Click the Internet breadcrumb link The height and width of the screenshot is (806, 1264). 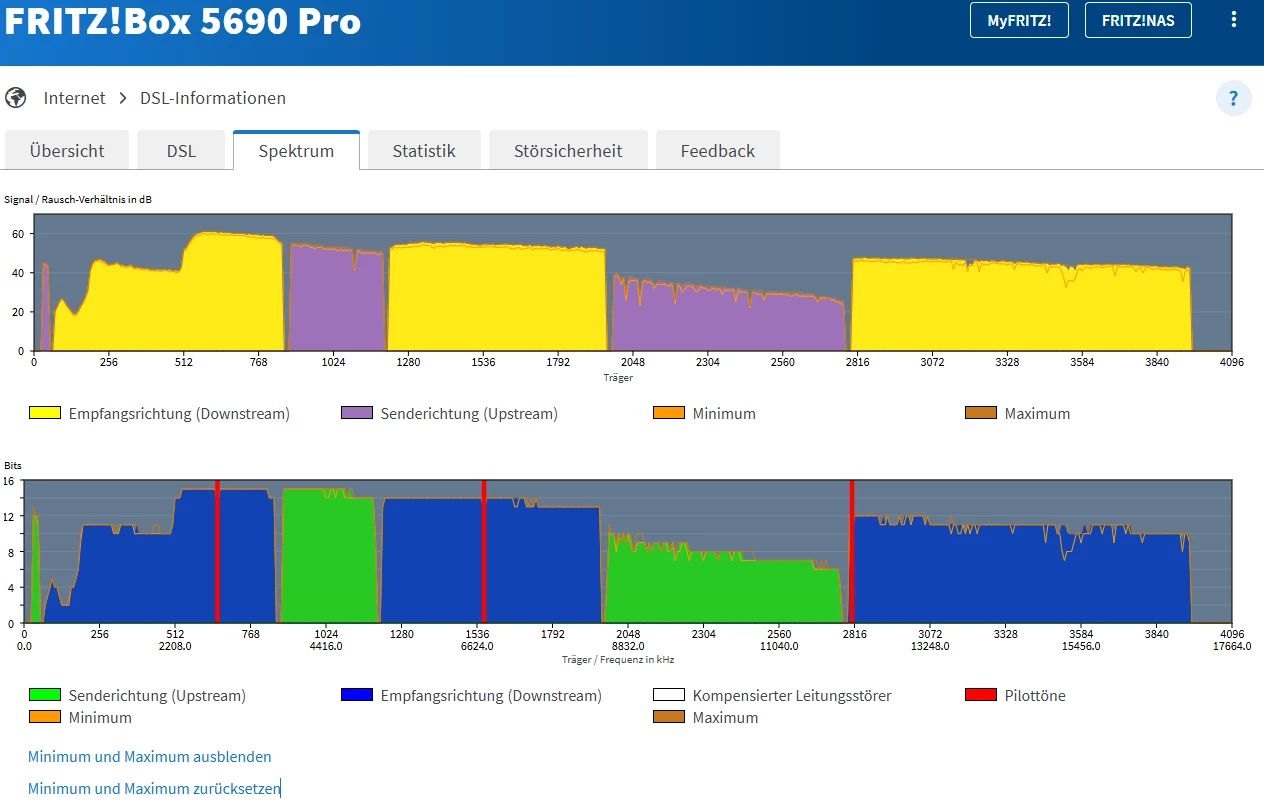74,98
